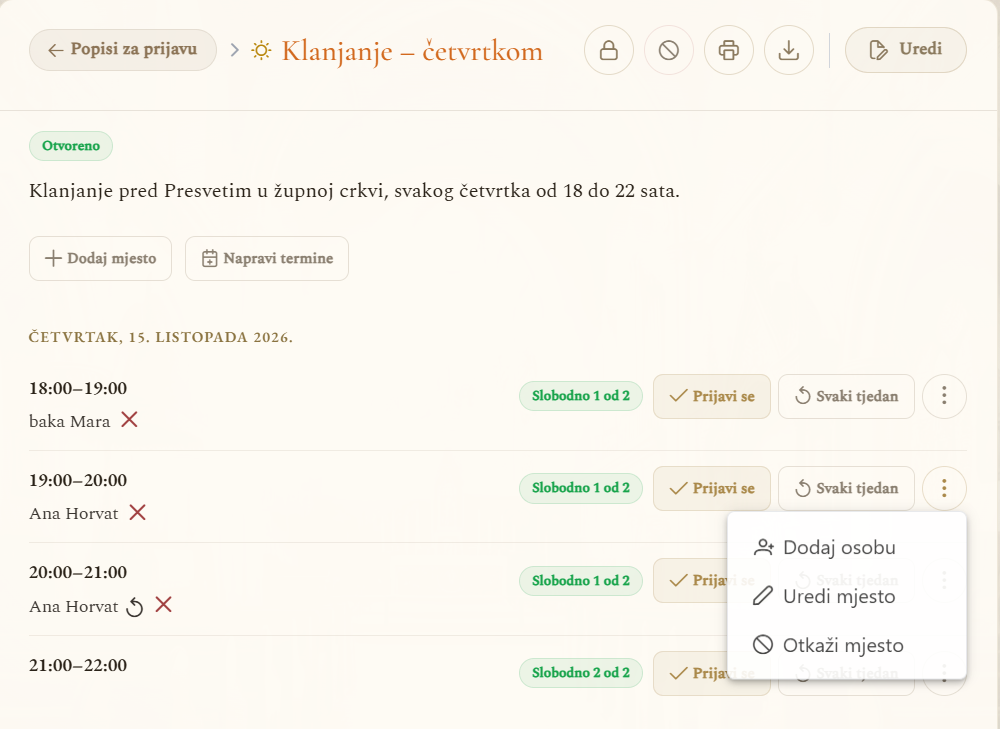Viewport: 1000px width, 729px height.
Task: Click the Slobodno 1 od 2 badge for 19:00–20:00
Action: pyautogui.click(x=581, y=489)
